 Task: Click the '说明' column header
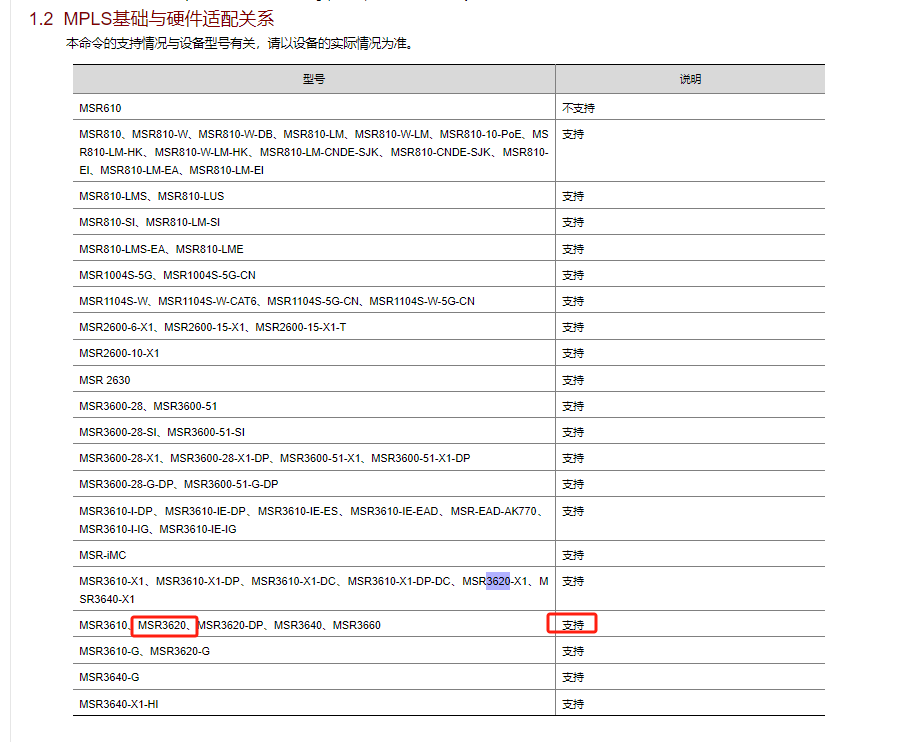tap(690, 79)
